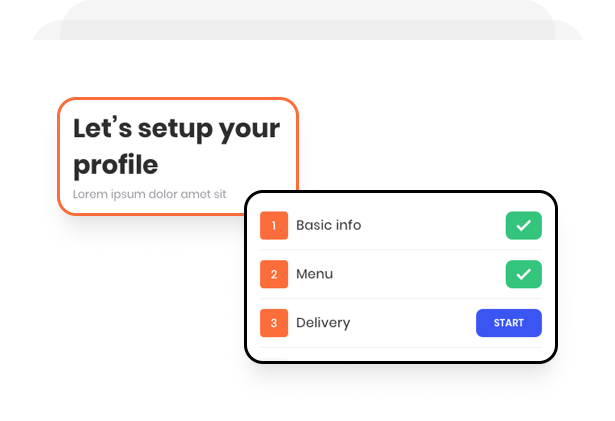Toggle the green checkmark beside Menu

pos(523,274)
